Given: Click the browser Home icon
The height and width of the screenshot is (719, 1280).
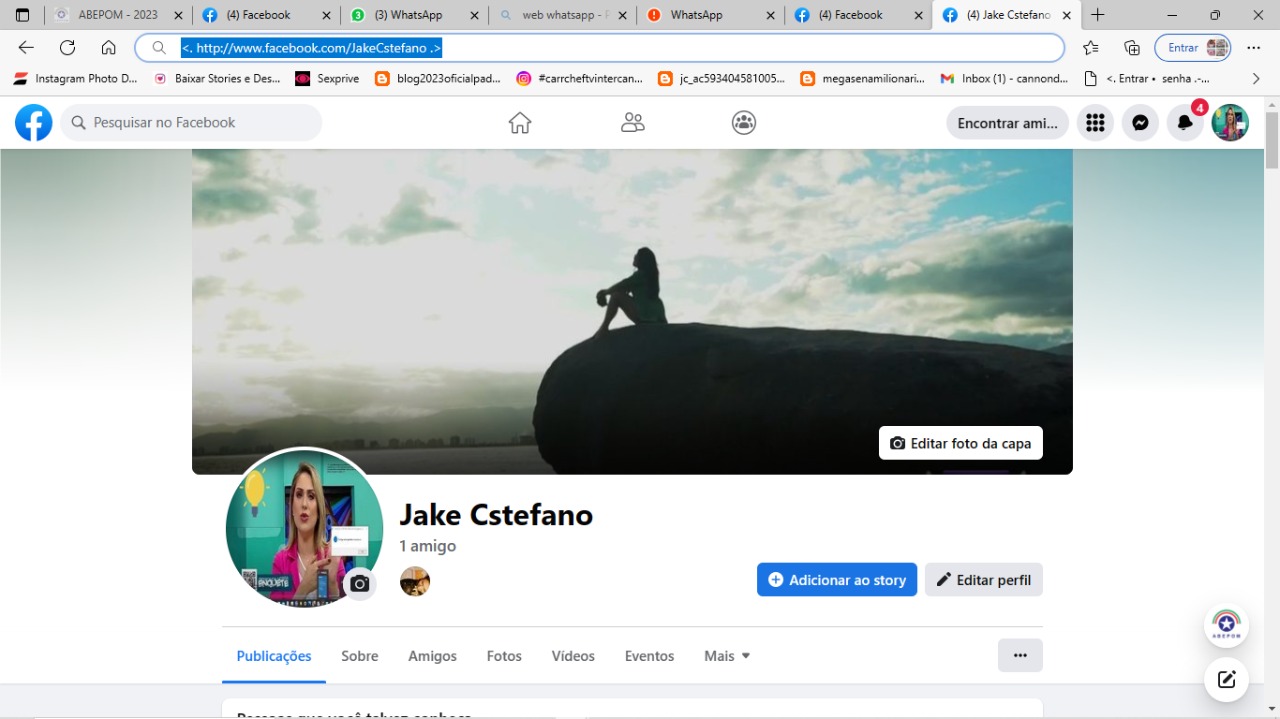Looking at the screenshot, I should tap(109, 48).
